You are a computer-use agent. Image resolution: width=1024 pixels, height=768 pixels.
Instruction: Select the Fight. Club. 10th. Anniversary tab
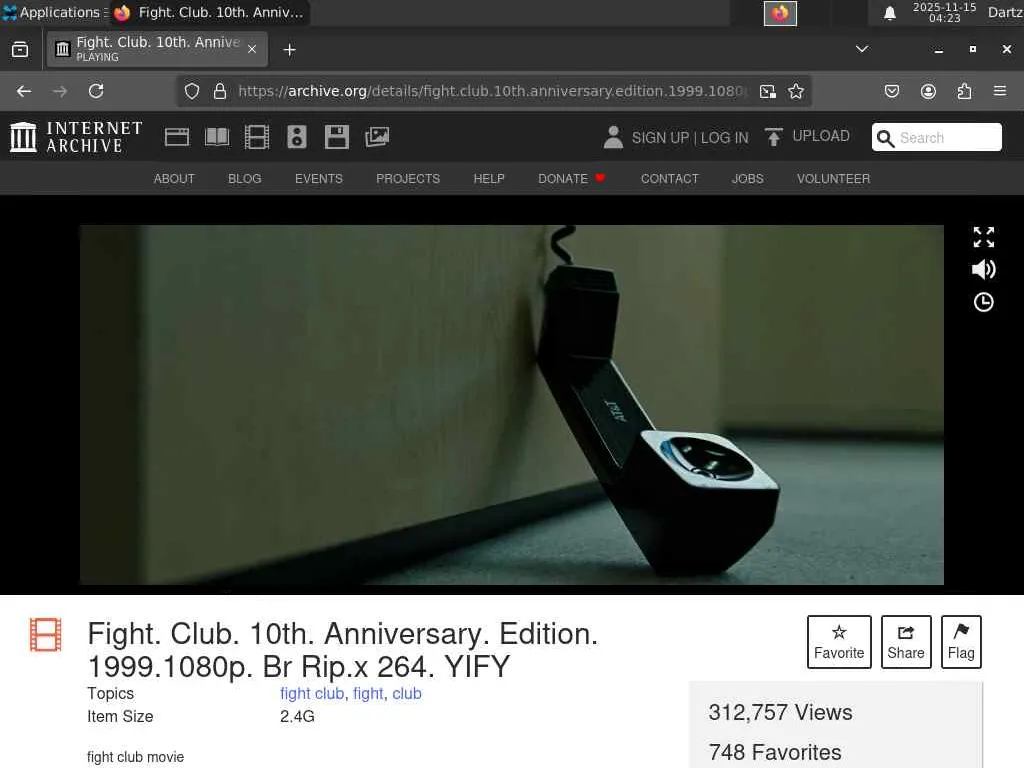[157, 49]
